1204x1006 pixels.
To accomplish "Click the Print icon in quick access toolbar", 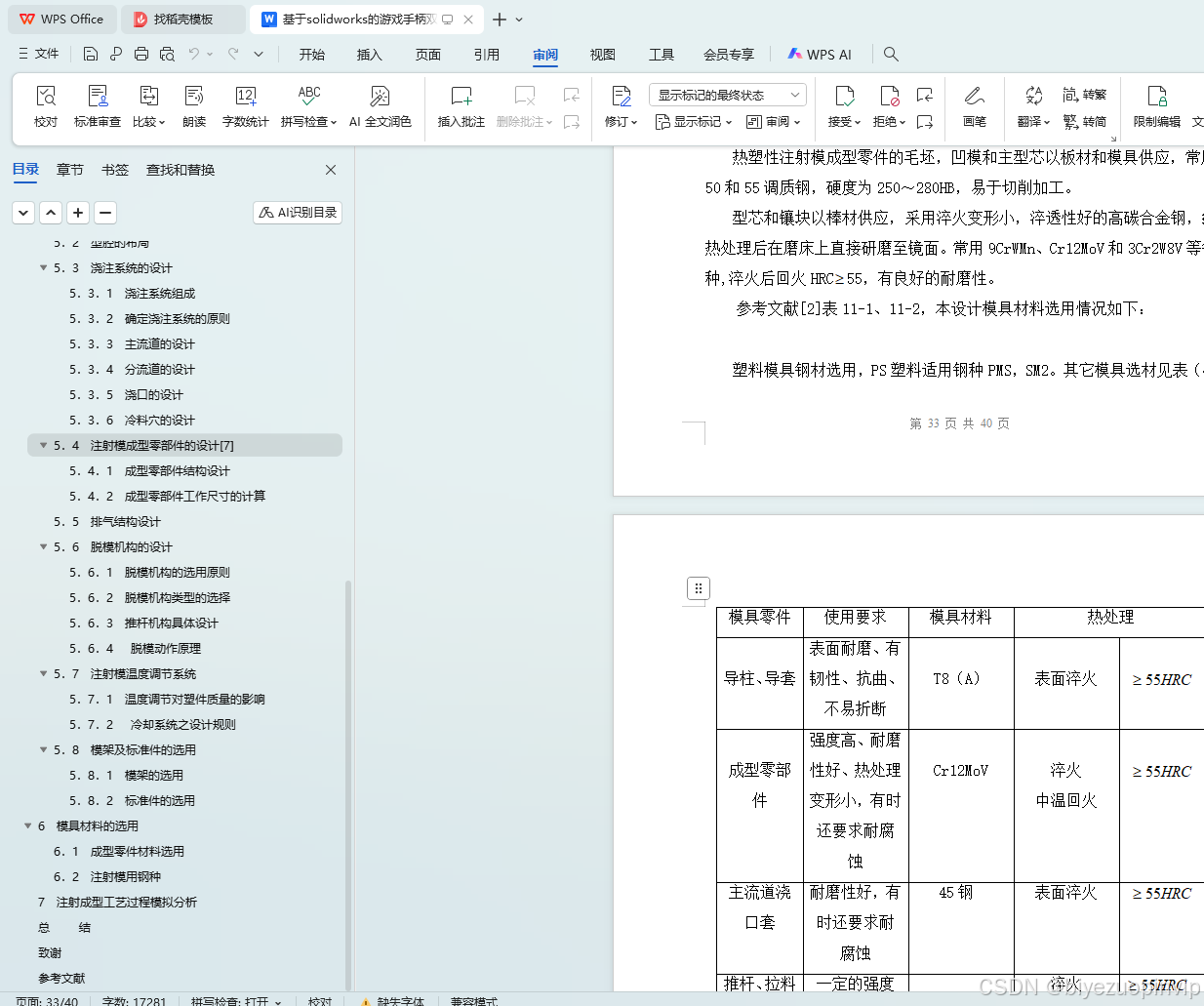I will click(141, 54).
